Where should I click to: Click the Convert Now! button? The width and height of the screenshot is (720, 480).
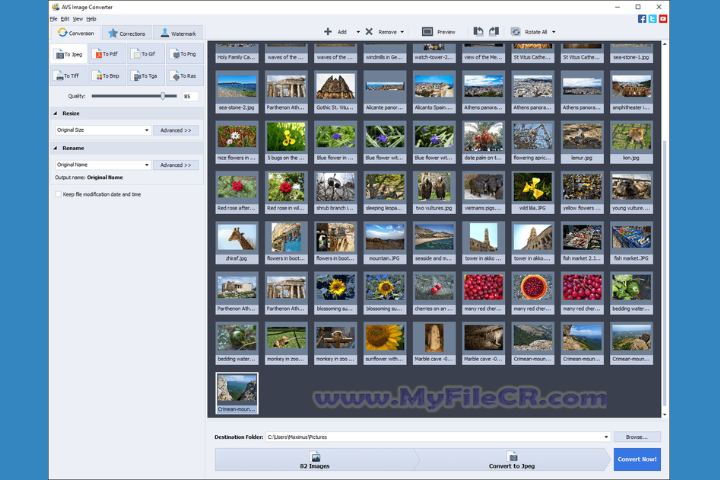tap(637, 459)
